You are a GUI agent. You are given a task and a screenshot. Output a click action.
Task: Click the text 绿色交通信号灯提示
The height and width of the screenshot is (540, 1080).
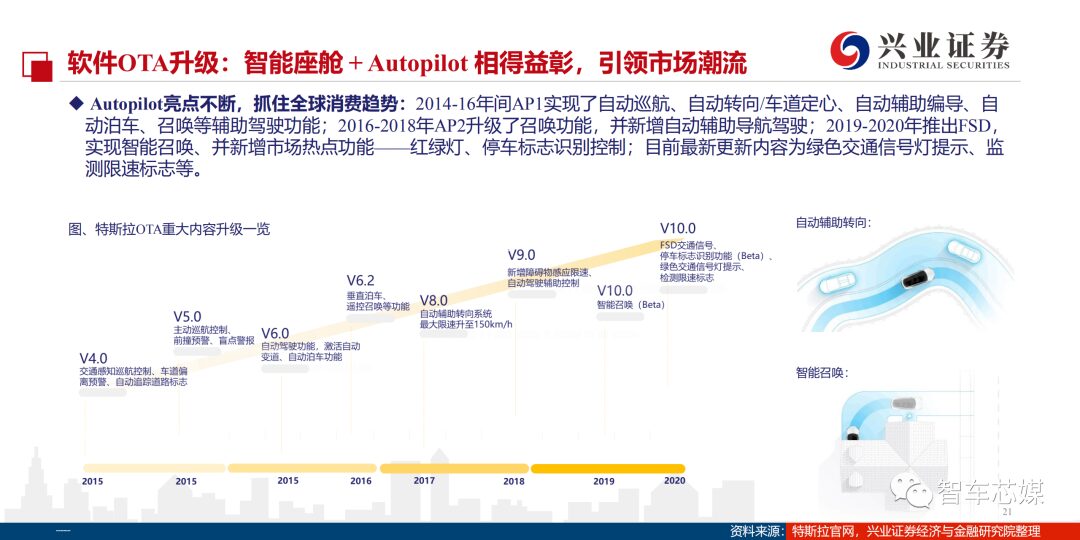[x=704, y=267]
